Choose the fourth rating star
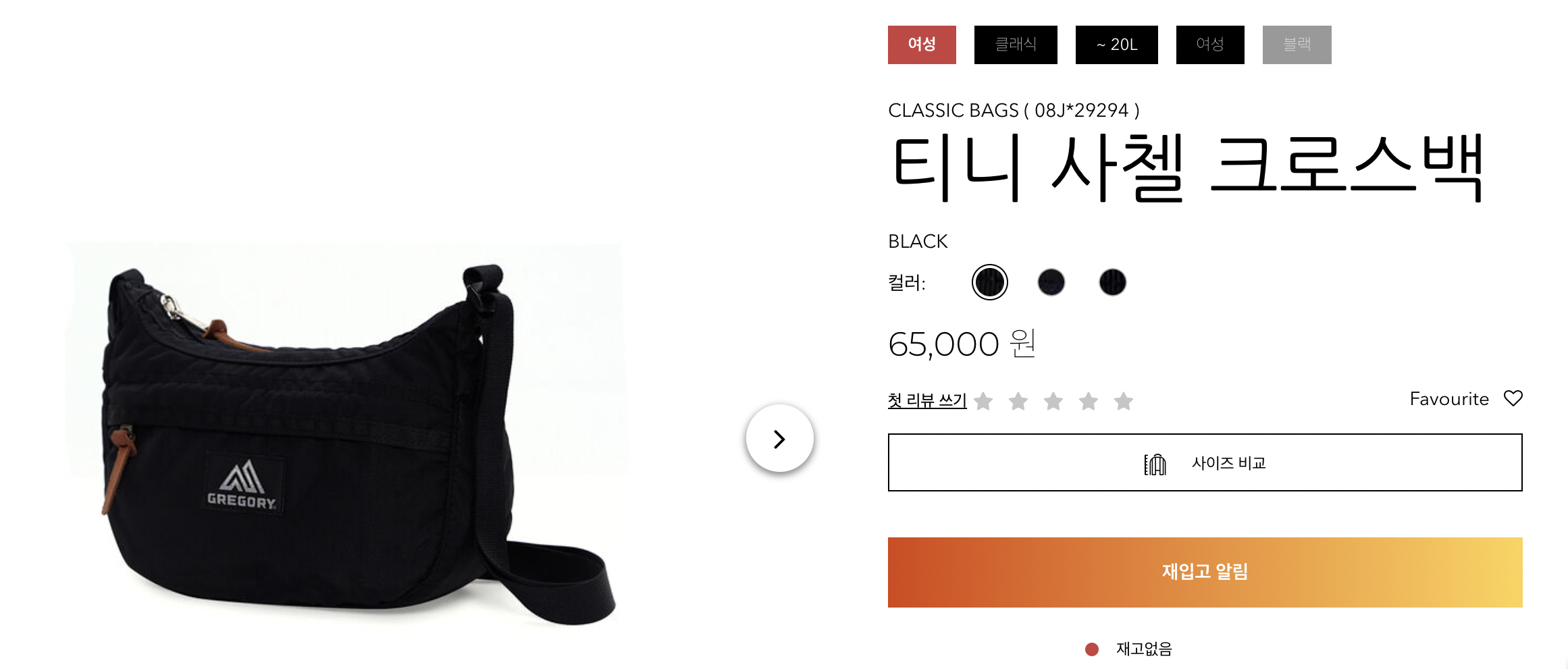This screenshot has width=1568, height=669. pos(1089,401)
